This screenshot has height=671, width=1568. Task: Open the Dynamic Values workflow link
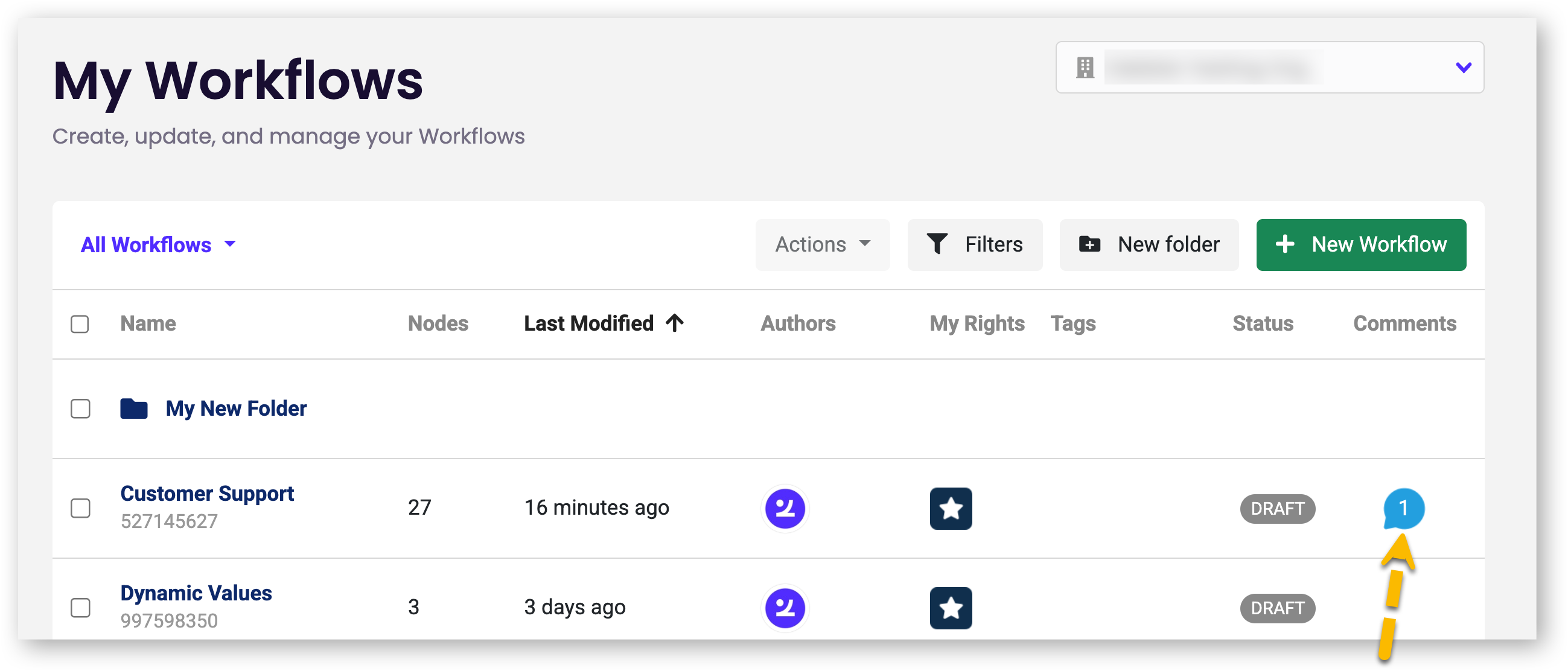pos(196,593)
